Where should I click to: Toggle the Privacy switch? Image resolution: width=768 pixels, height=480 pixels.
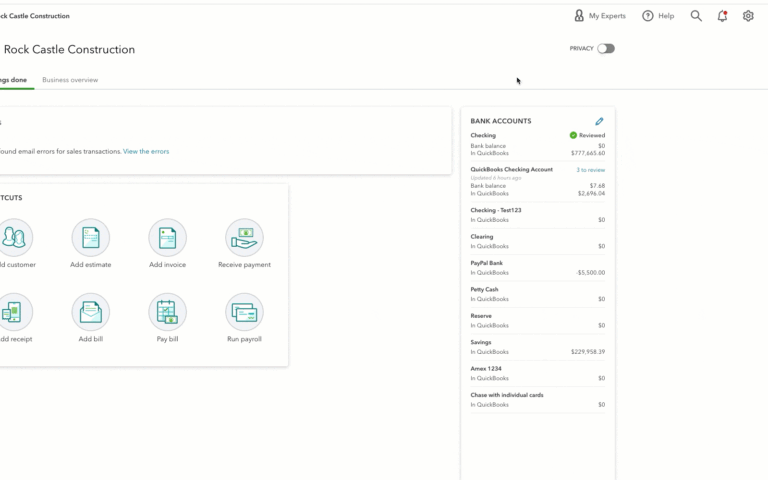click(606, 48)
